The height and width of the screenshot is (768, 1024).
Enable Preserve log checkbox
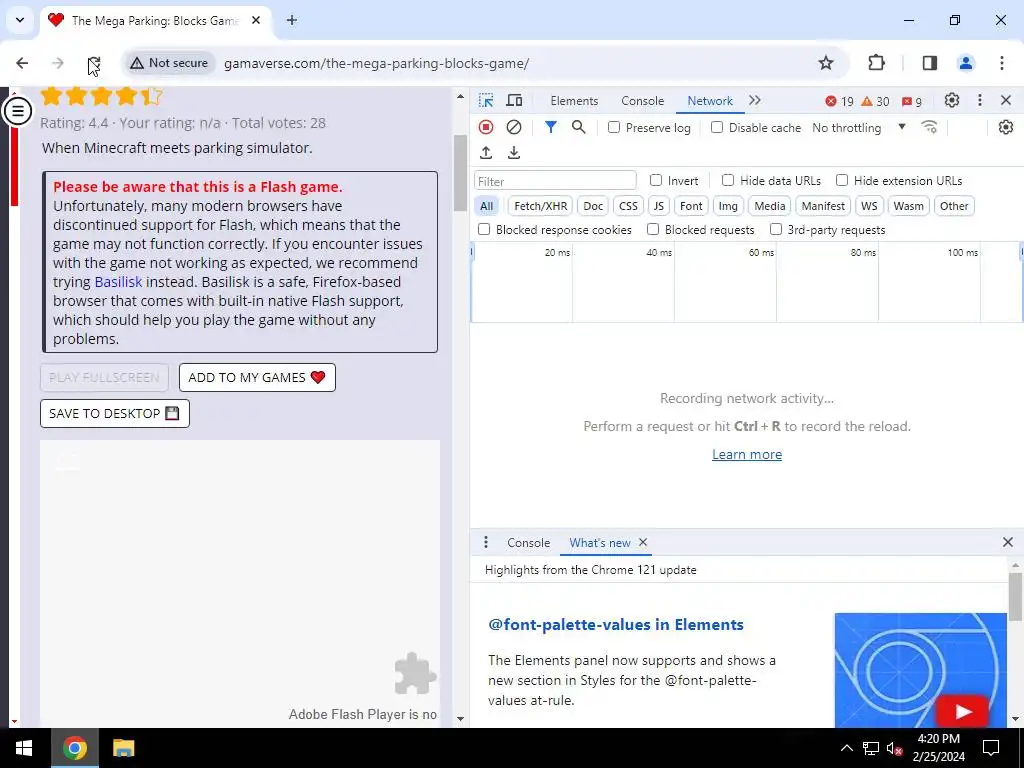[x=614, y=127]
